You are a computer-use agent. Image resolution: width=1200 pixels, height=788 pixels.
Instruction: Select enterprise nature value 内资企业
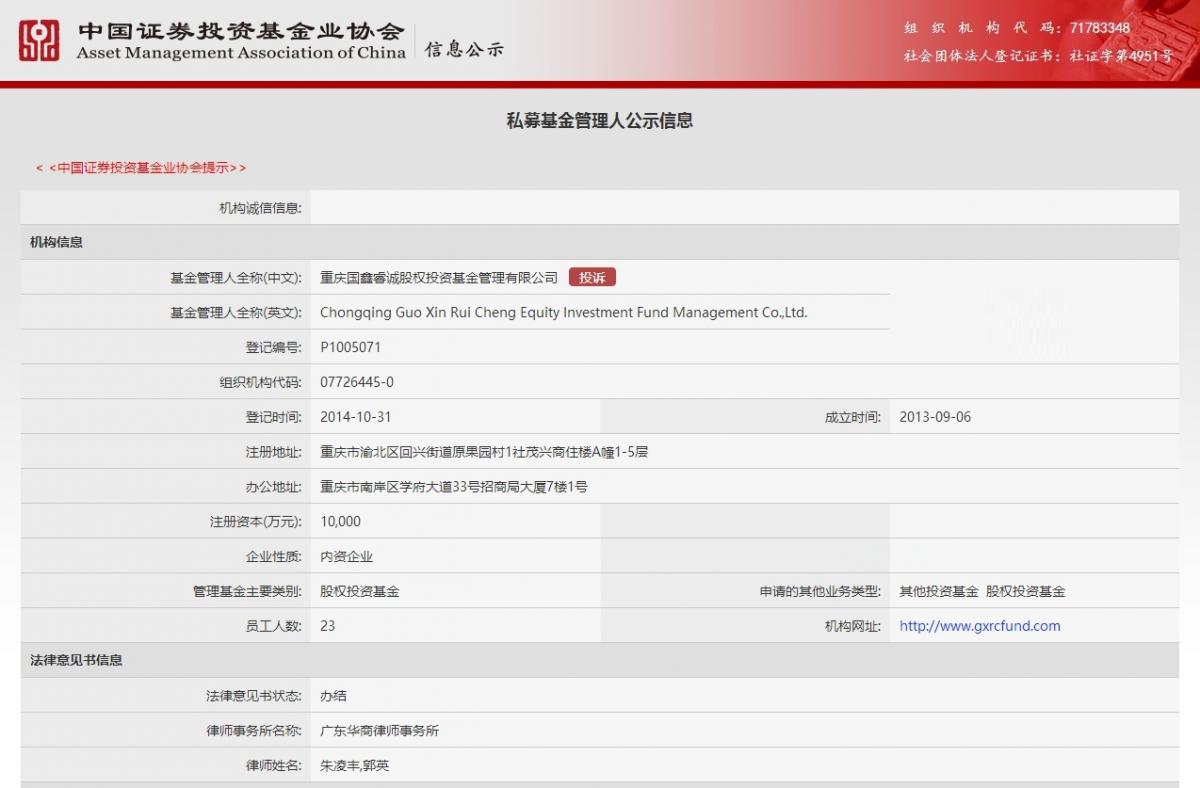coord(346,556)
